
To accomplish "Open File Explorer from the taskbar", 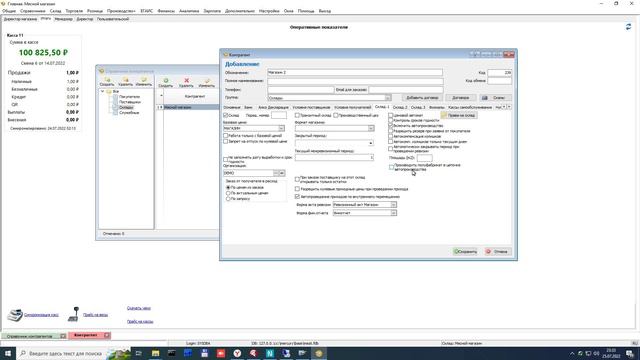I will pos(156,353).
